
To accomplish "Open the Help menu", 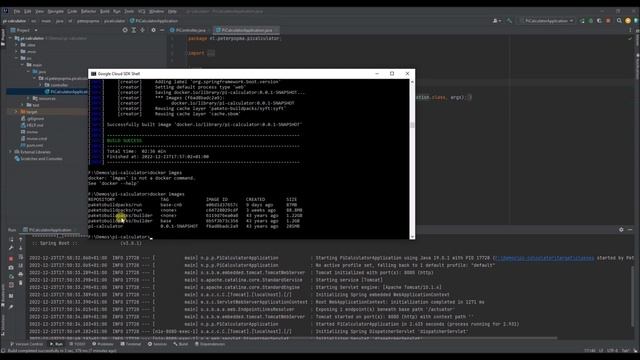I will pos(172,11).
